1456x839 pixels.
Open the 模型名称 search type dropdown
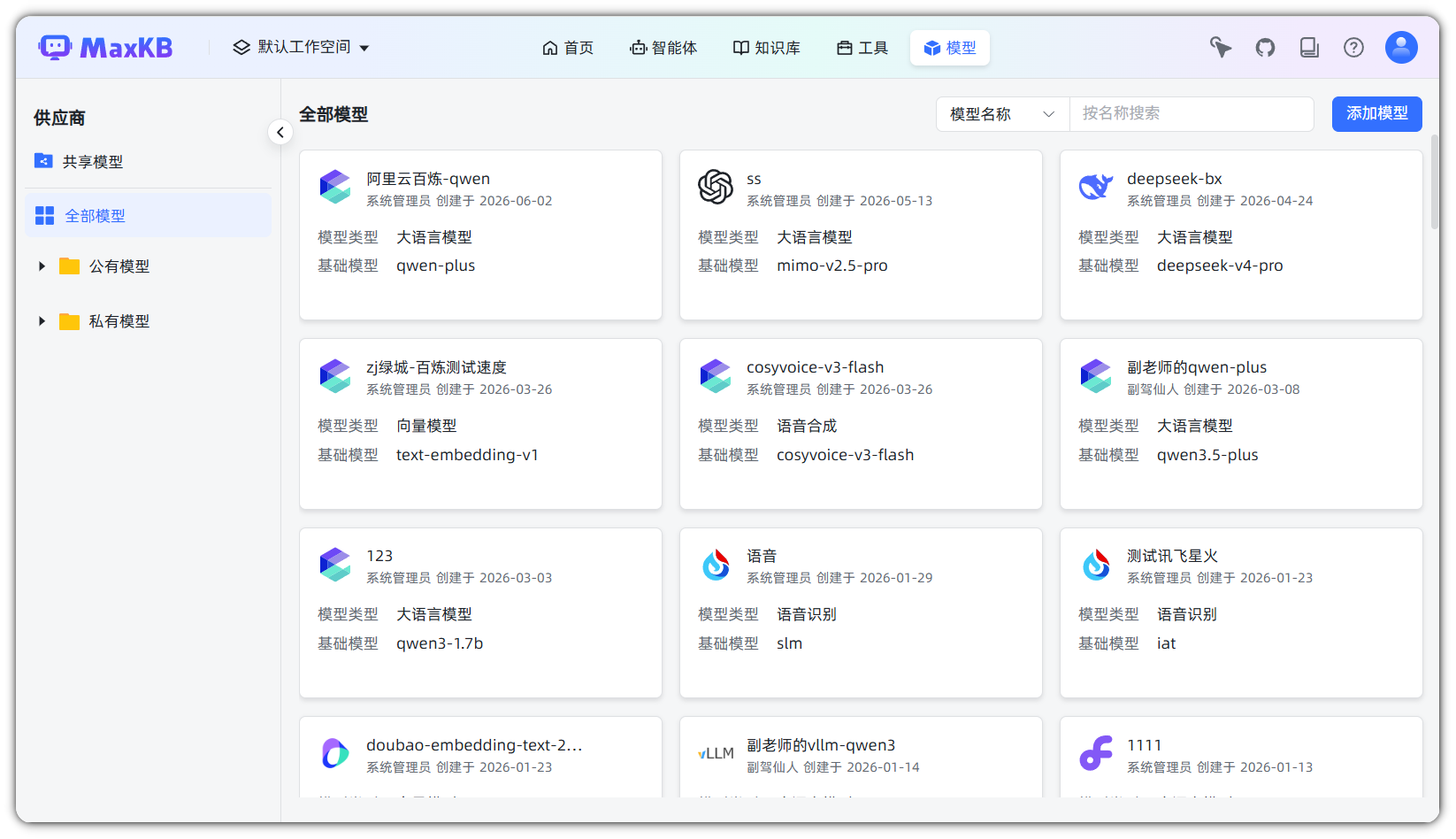click(x=1003, y=114)
